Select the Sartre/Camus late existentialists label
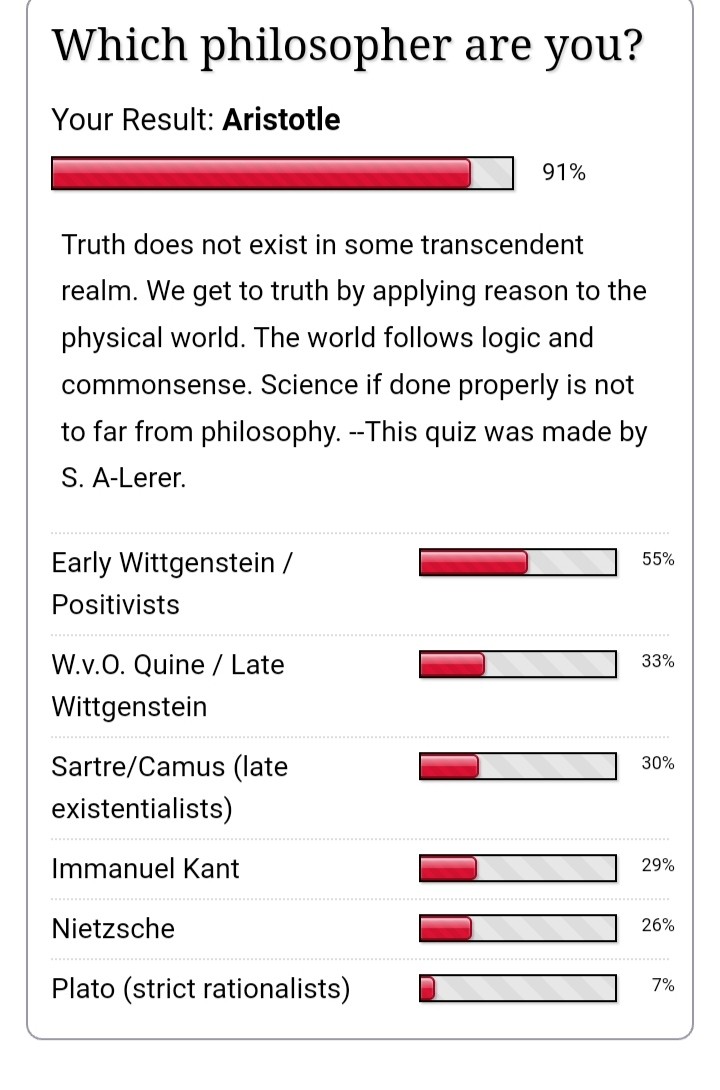This screenshot has width=720, height=1090. tap(169, 787)
